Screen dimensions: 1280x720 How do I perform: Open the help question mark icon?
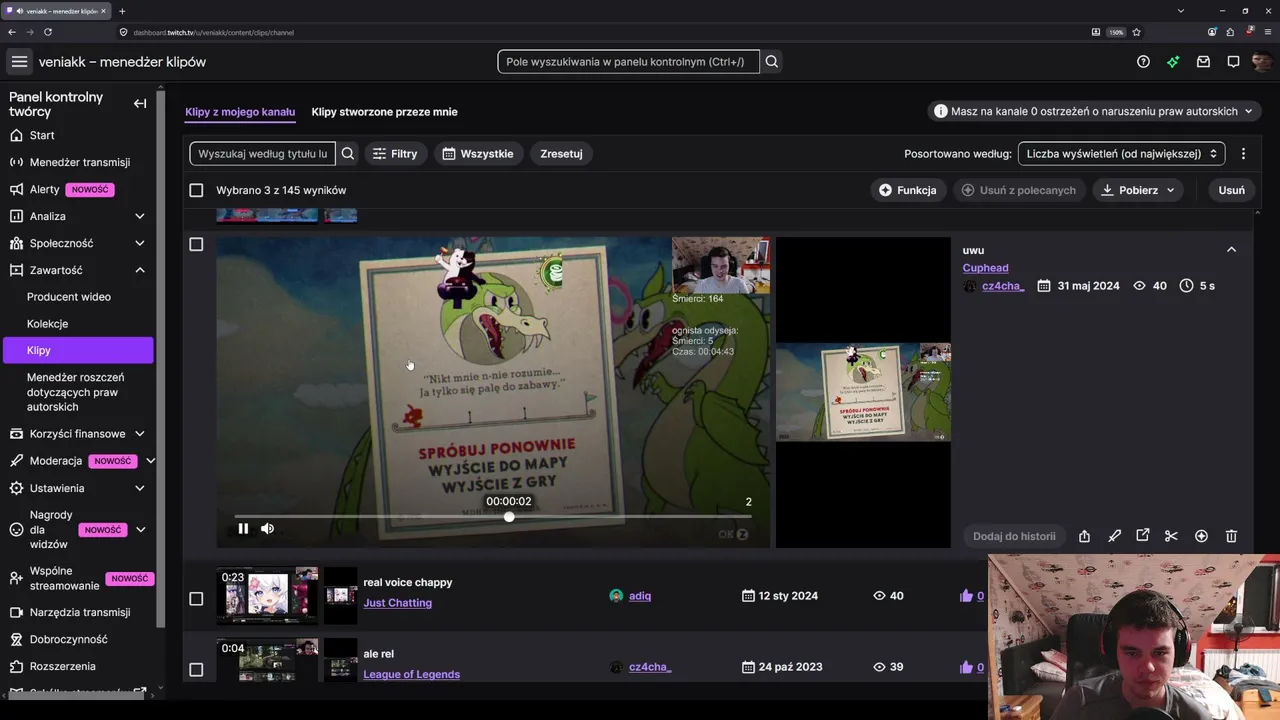1143,62
